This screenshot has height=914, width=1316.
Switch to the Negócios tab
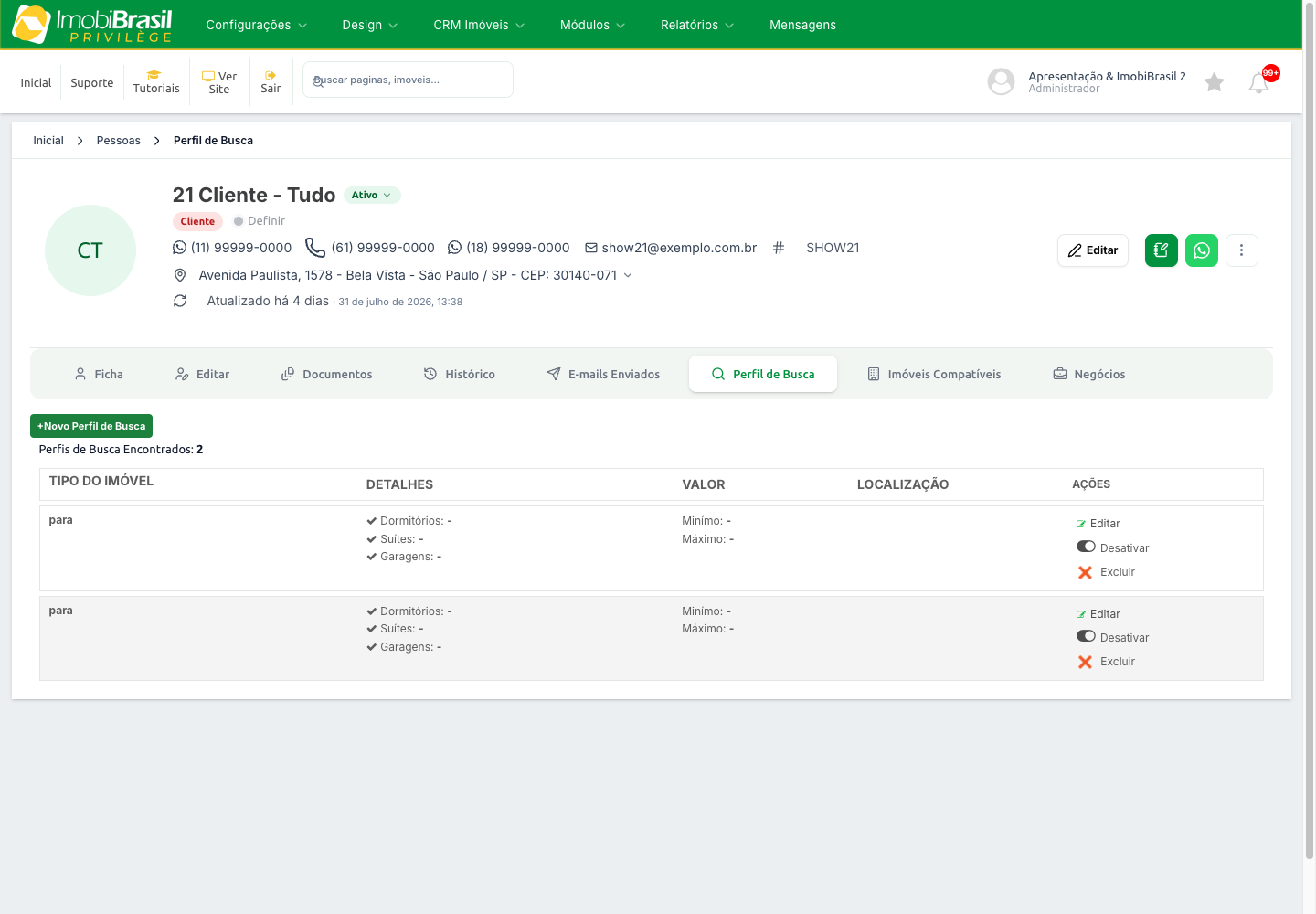(1089, 374)
